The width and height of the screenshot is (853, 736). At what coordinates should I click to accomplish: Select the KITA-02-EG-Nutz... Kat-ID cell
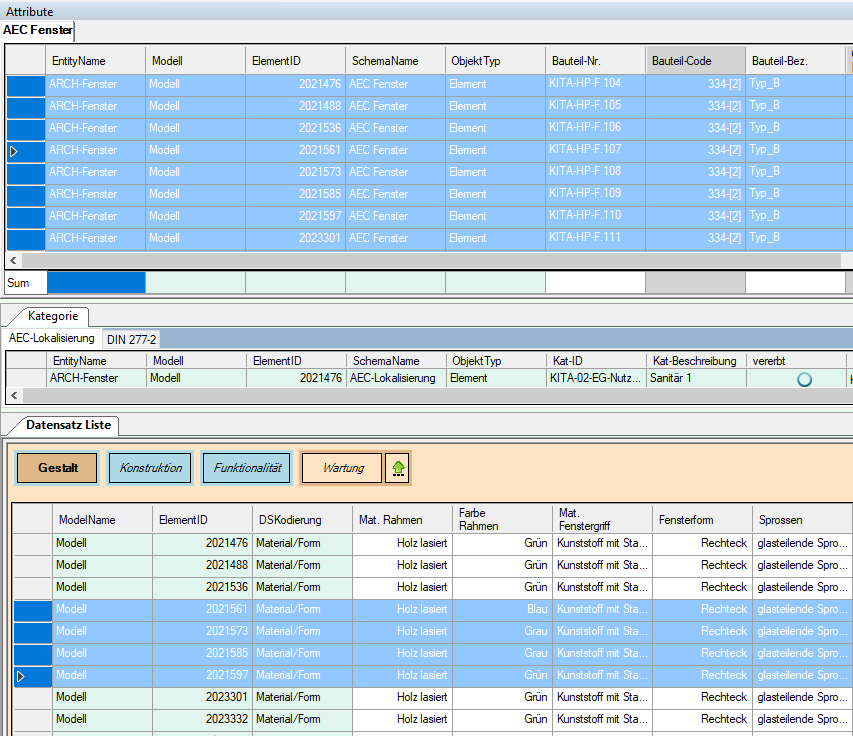596,378
